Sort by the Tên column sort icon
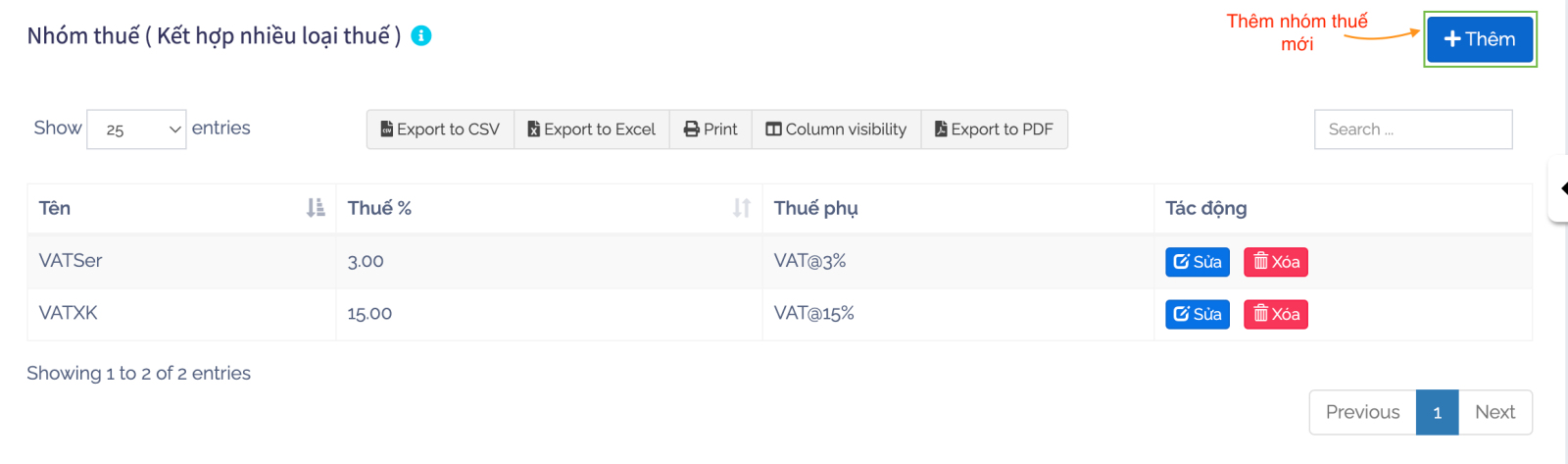 (x=316, y=208)
